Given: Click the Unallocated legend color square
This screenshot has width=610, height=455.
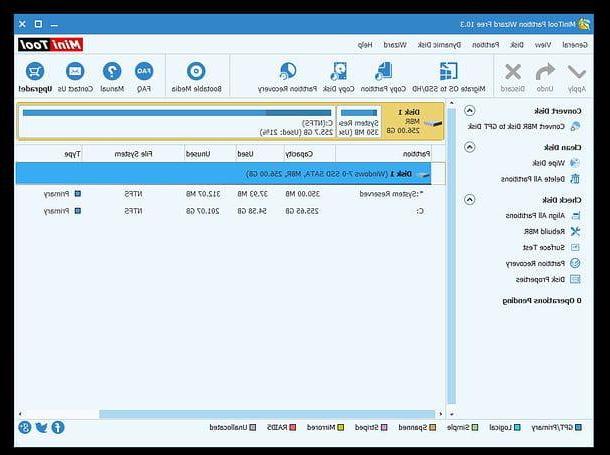Looking at the screenshot, I should coord(253,427).
